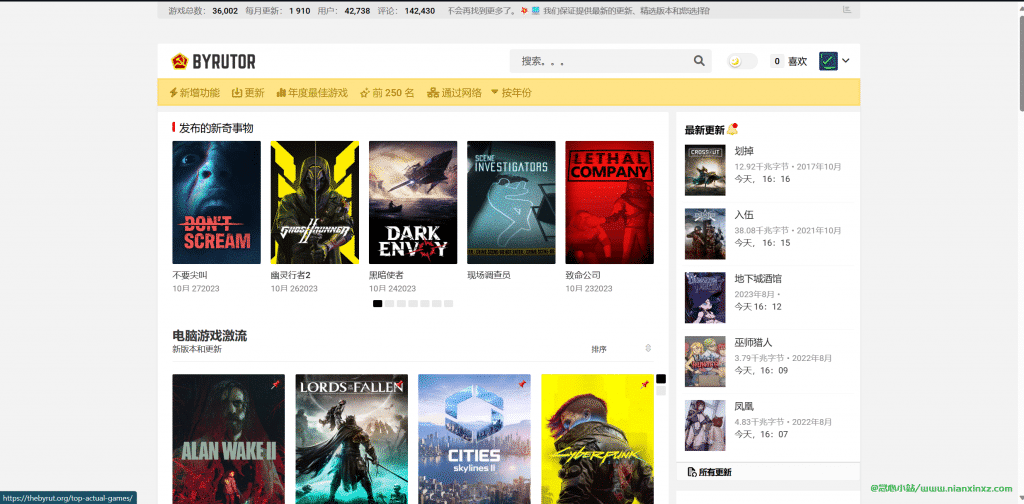The image size is (1024, 504).
Task: Open the 前 250 名 menu item
Action: pyautogui.click(x=387, y=93)
